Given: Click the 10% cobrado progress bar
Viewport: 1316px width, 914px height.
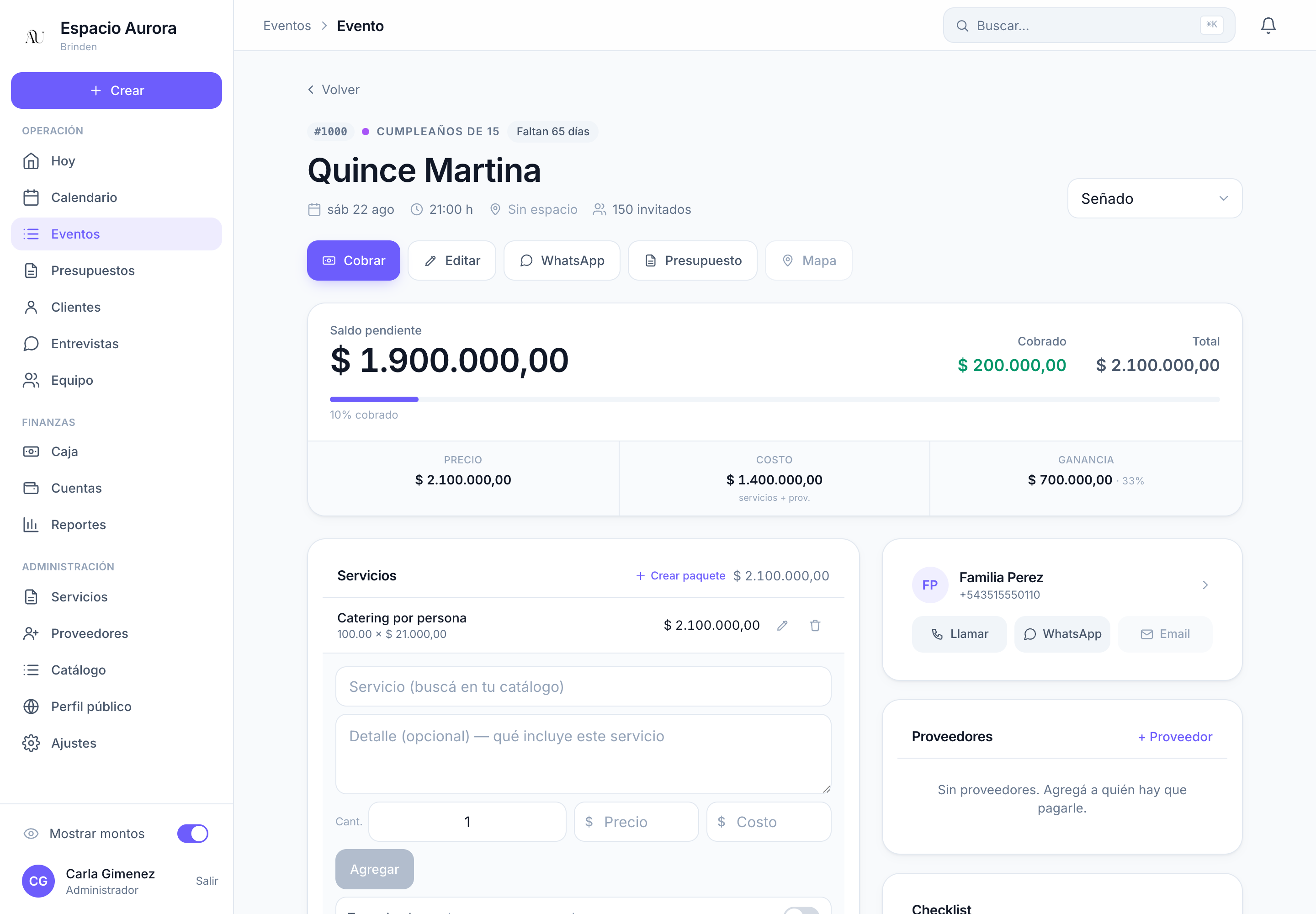Looking at the screenshot, I should pyautogui.click(x=774, y=399).
